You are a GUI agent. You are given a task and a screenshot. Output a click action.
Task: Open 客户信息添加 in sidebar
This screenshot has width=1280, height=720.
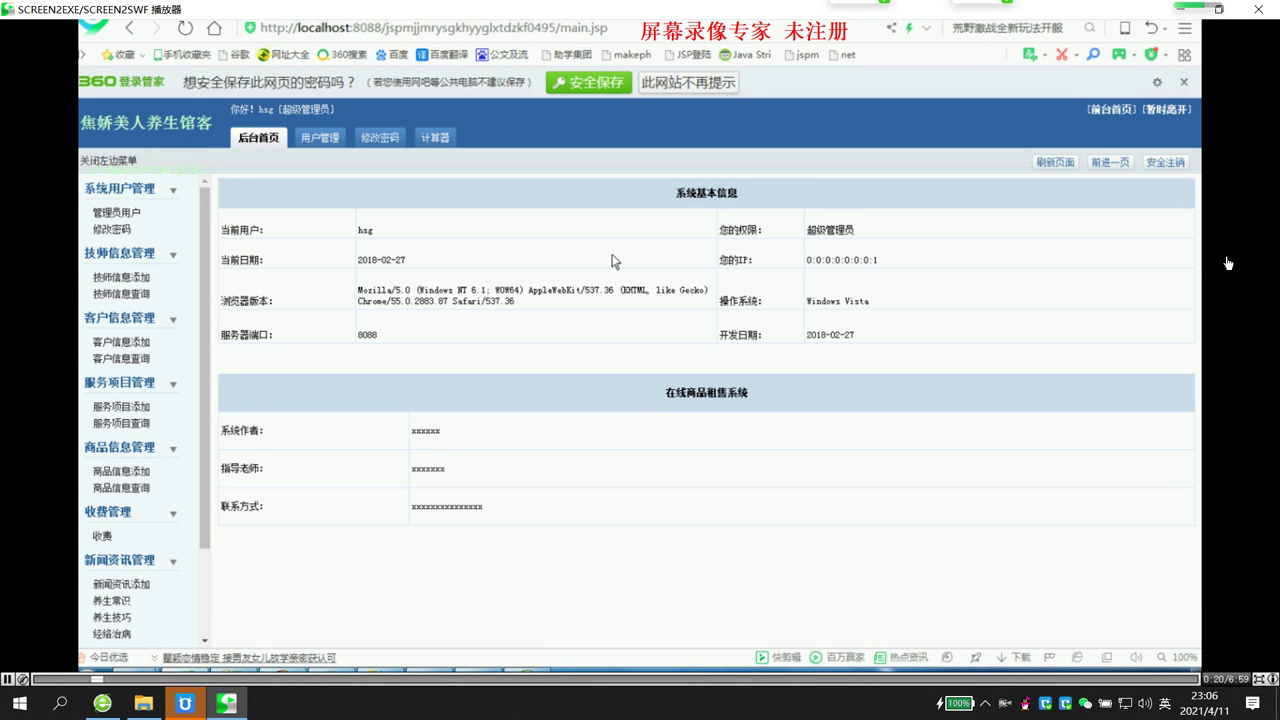click(x=121, y=342)
